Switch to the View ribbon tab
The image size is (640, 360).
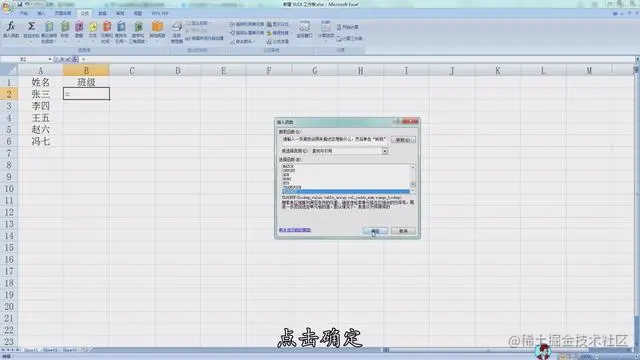pos(138,13)
